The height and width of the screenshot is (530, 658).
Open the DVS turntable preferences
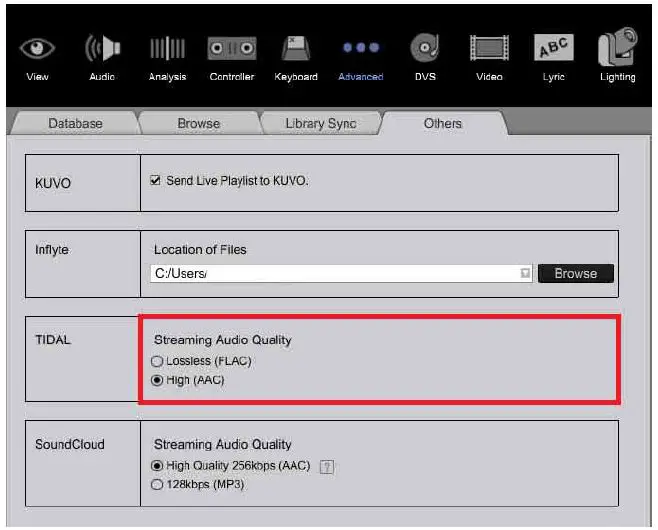425,47
